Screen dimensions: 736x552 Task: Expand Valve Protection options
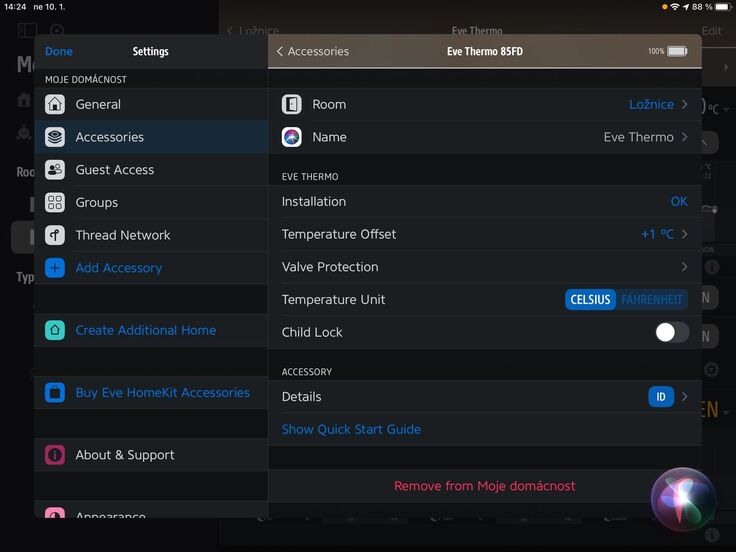pos(484,267)
